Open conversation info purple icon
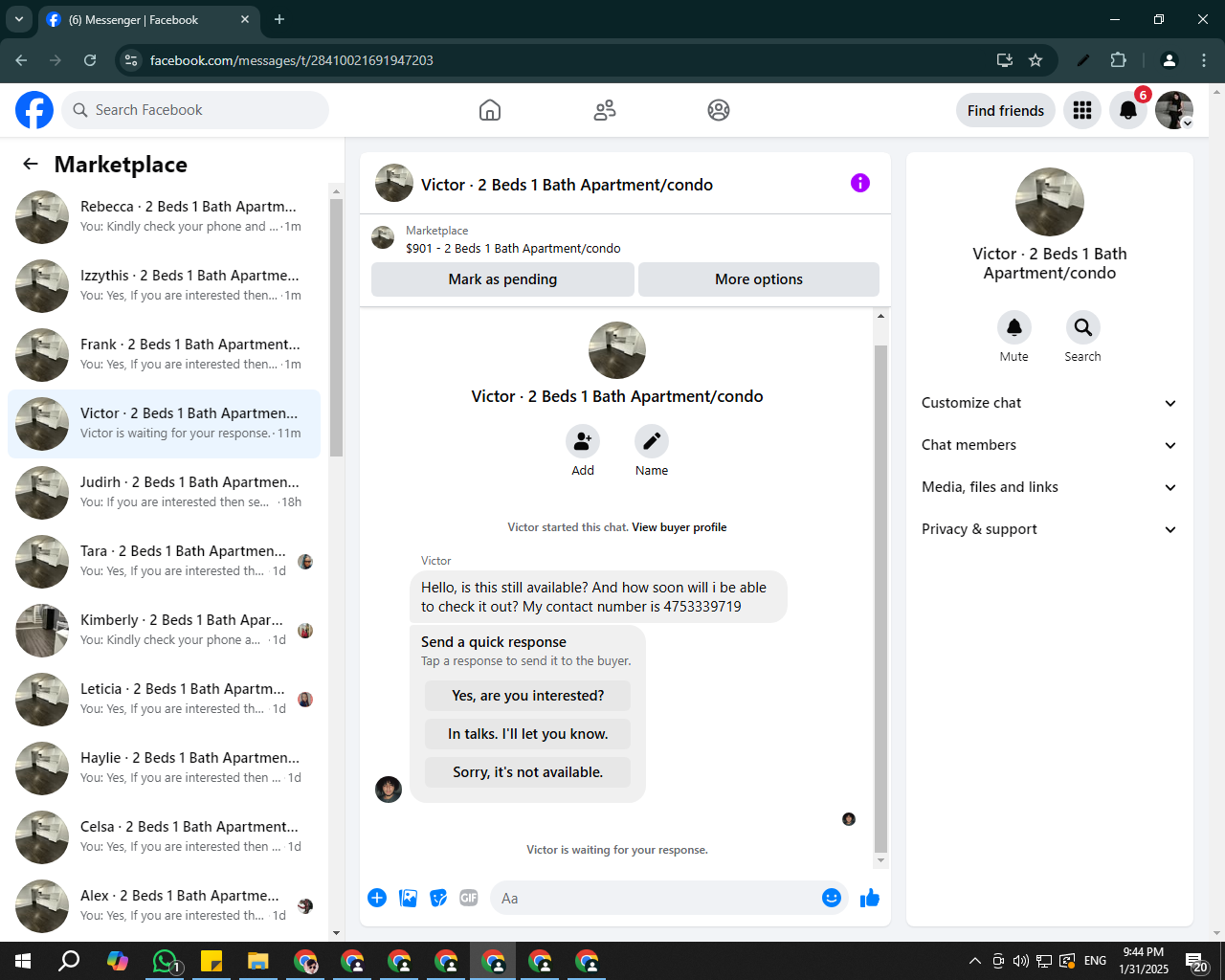Viewport: 1225px width, 980px height. [x=860, y=183]
